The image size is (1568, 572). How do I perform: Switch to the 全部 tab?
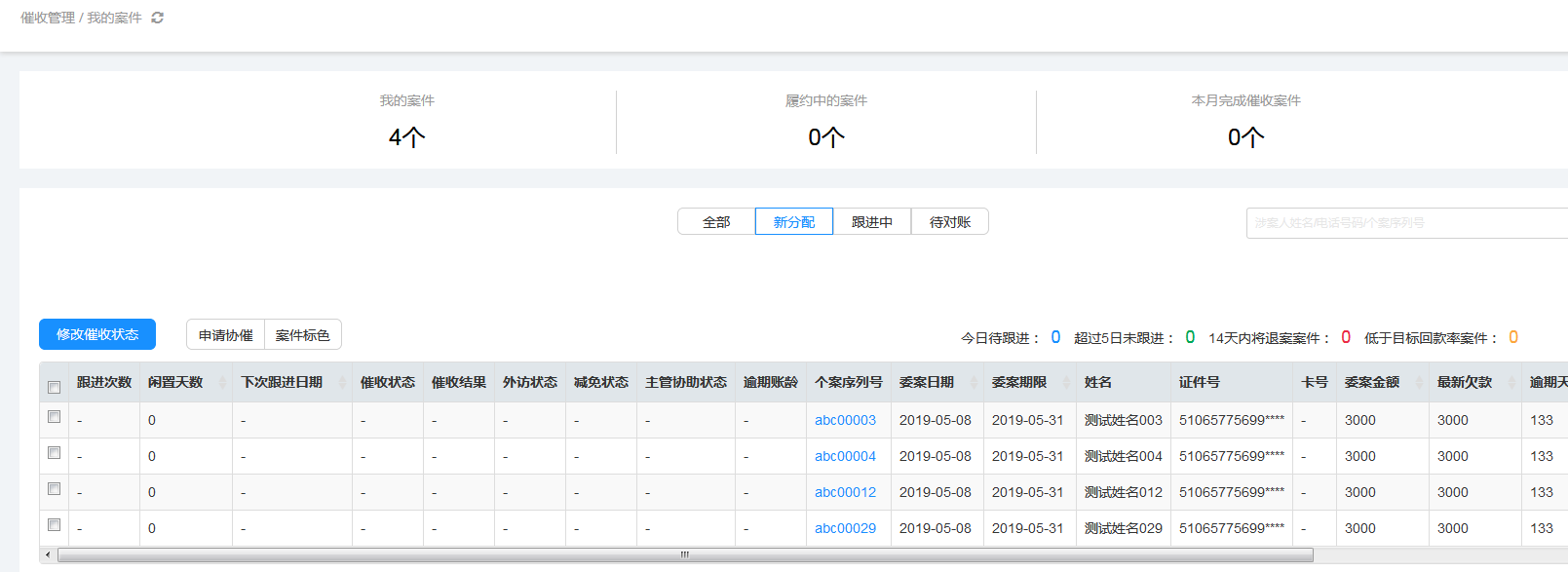click(716, 222)
